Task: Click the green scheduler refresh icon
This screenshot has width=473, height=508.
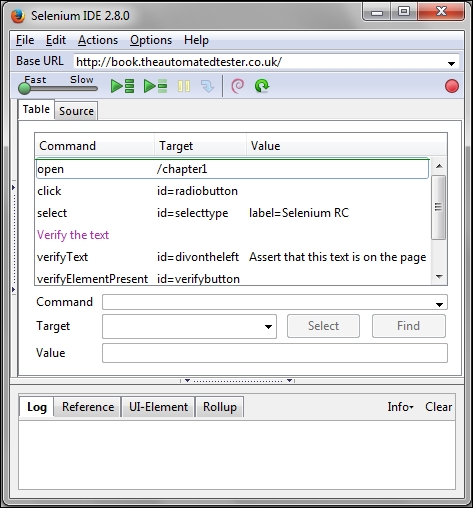Action: [262, 86]
